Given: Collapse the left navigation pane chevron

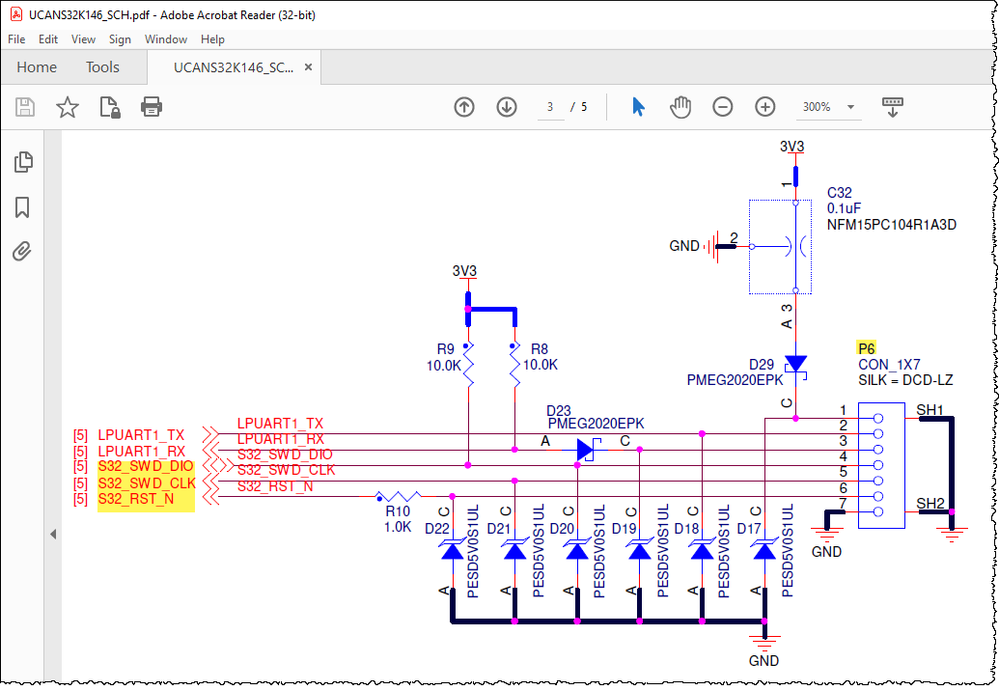Looking at the screenshot, I should click(x=53, y=534).
